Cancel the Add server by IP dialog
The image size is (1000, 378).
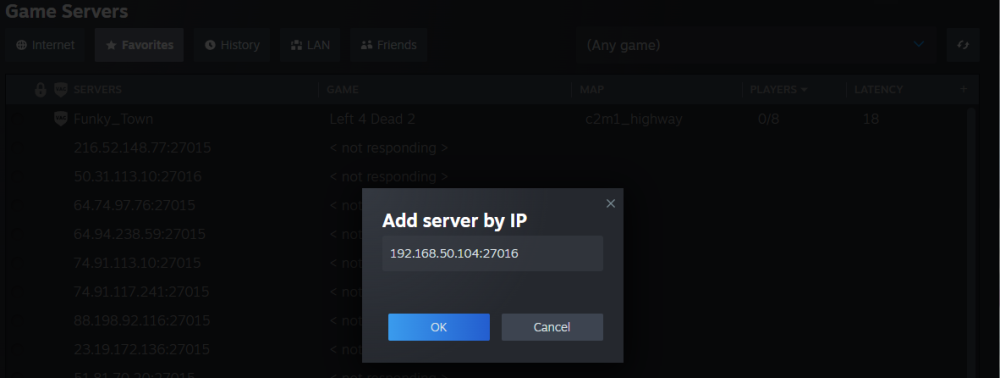552,327
